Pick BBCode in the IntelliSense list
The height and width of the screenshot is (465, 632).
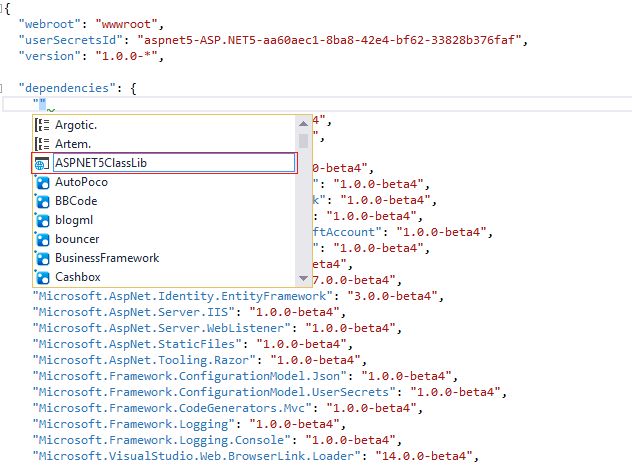tap(164, 201)
